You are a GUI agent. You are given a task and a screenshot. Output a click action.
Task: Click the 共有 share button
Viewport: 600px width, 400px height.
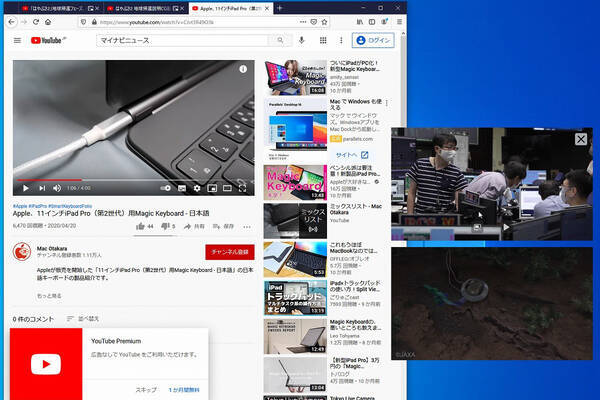[194, 226]
